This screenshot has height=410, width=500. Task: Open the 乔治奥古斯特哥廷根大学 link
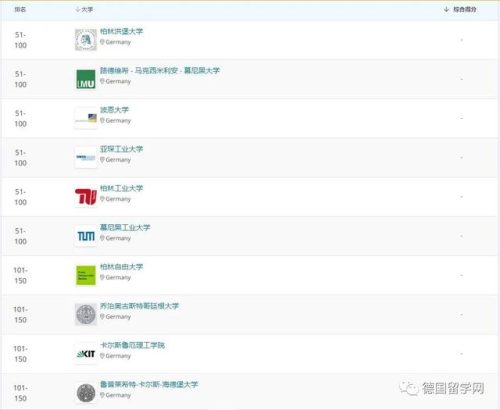(x=140, y=306)
